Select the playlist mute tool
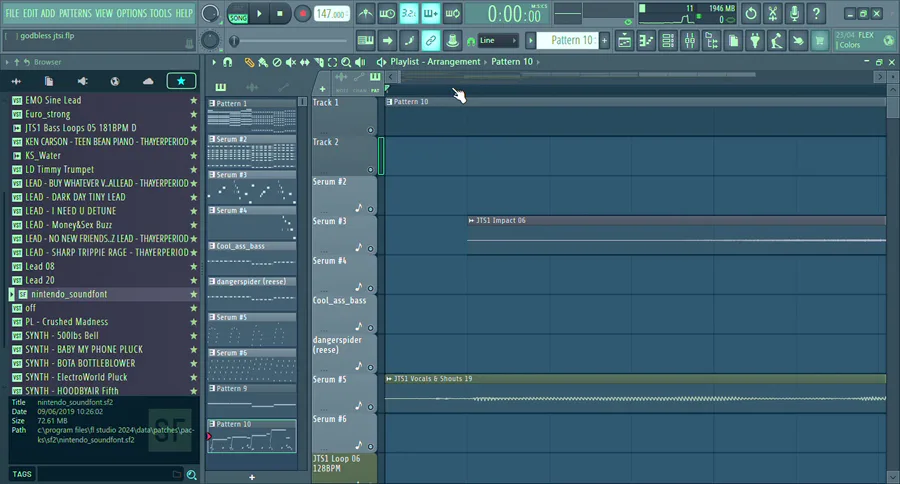The width and height of the screenshot is (900, 484). (291, 62)
